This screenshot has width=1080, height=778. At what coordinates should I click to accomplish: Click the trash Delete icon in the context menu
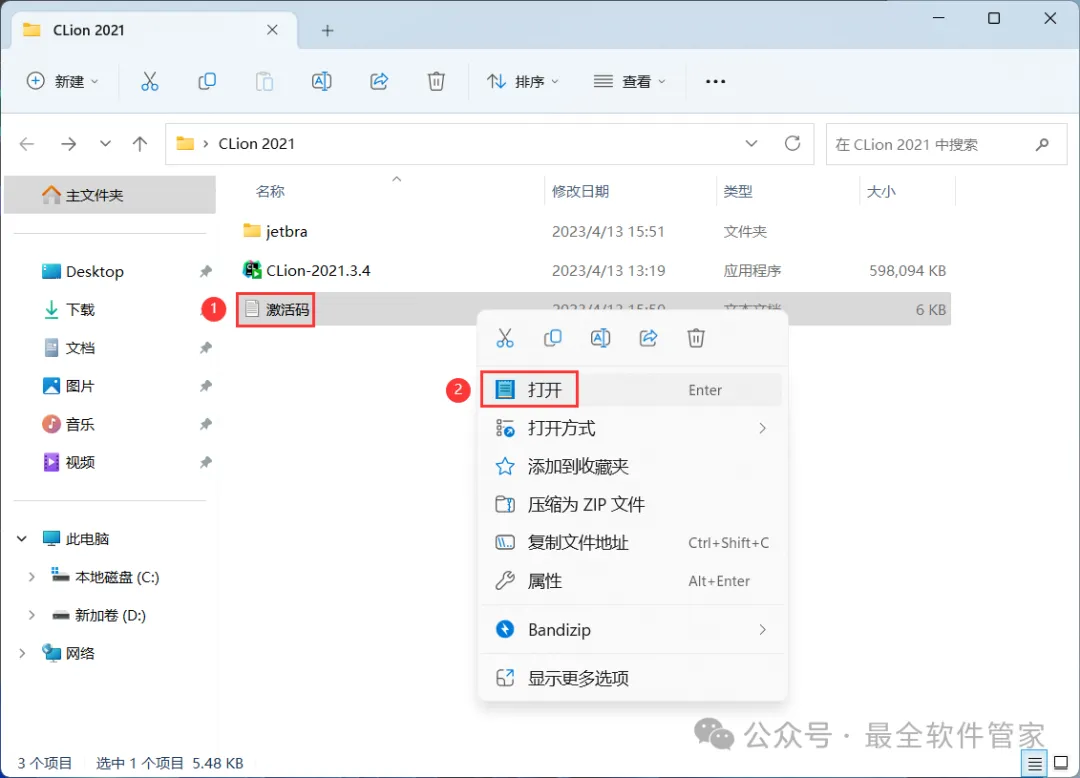[x=696, y=338]
